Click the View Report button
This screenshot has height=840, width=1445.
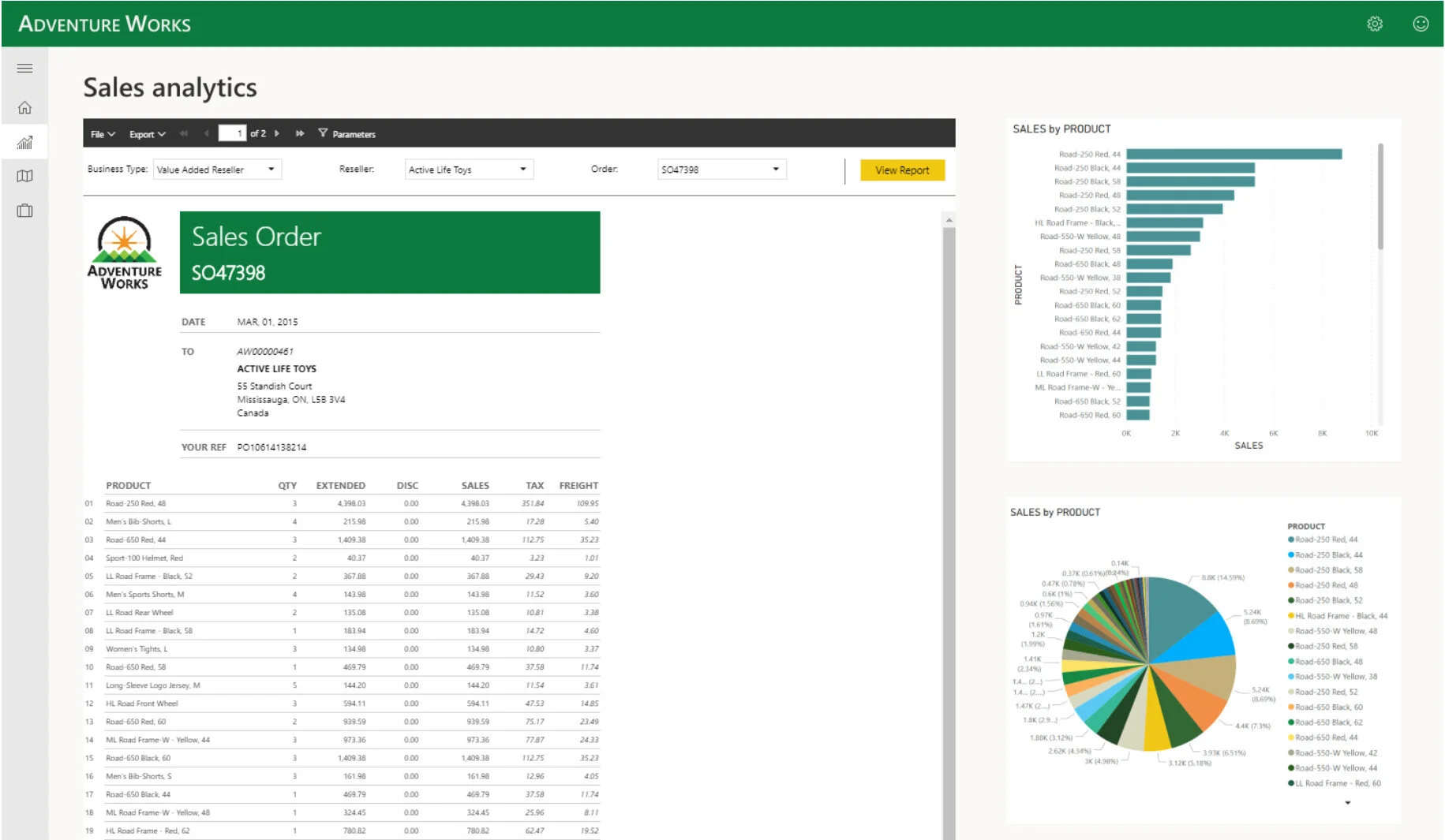(x=902, y=170)
